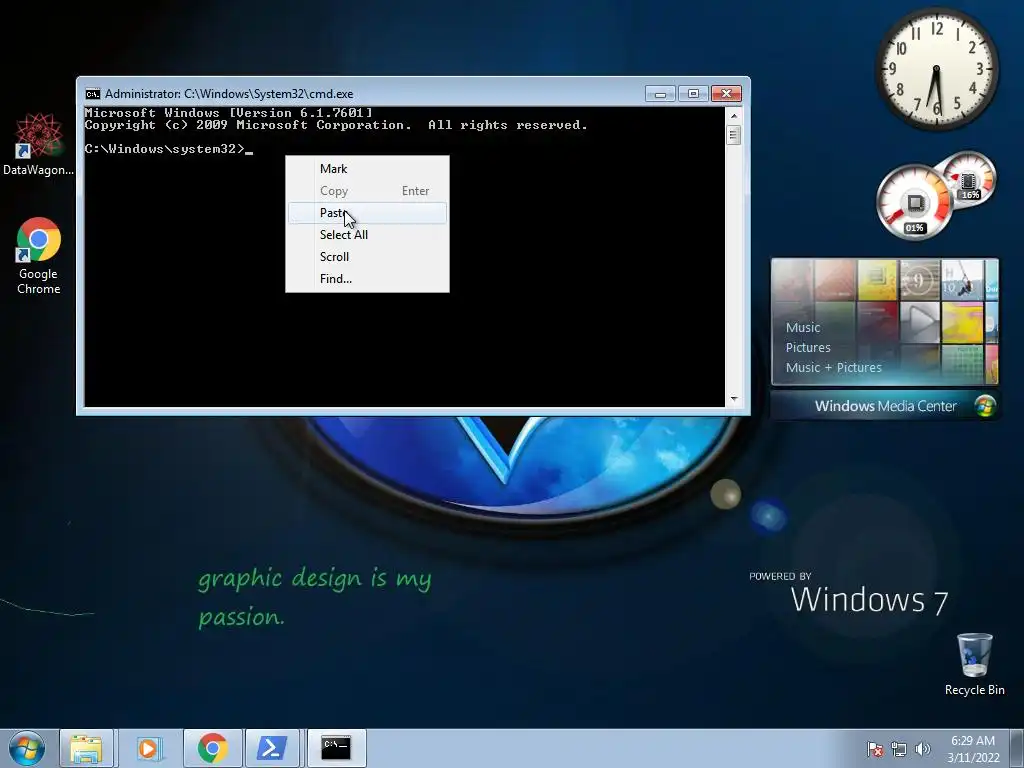1024x768 pixels.
Task: Select Music in Media Center gadget
Action: coord(803,327)
